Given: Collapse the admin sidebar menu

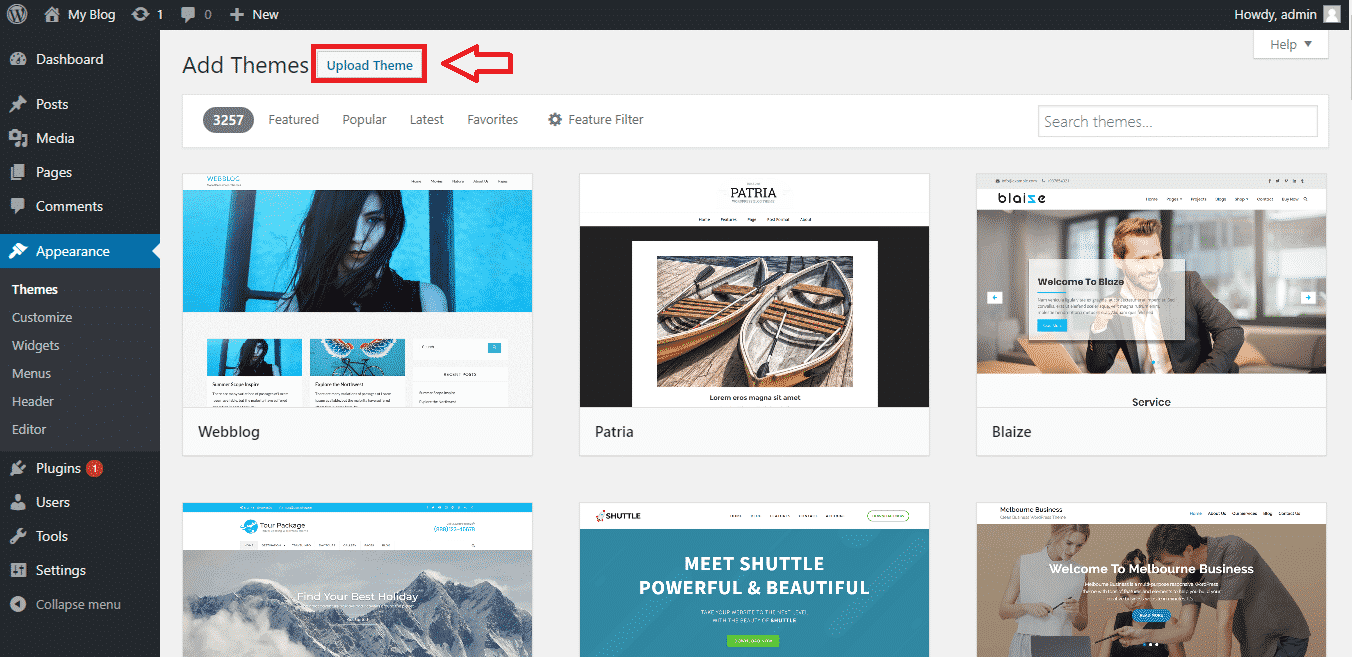Looking at the screenshot, I should click(65, 604).
